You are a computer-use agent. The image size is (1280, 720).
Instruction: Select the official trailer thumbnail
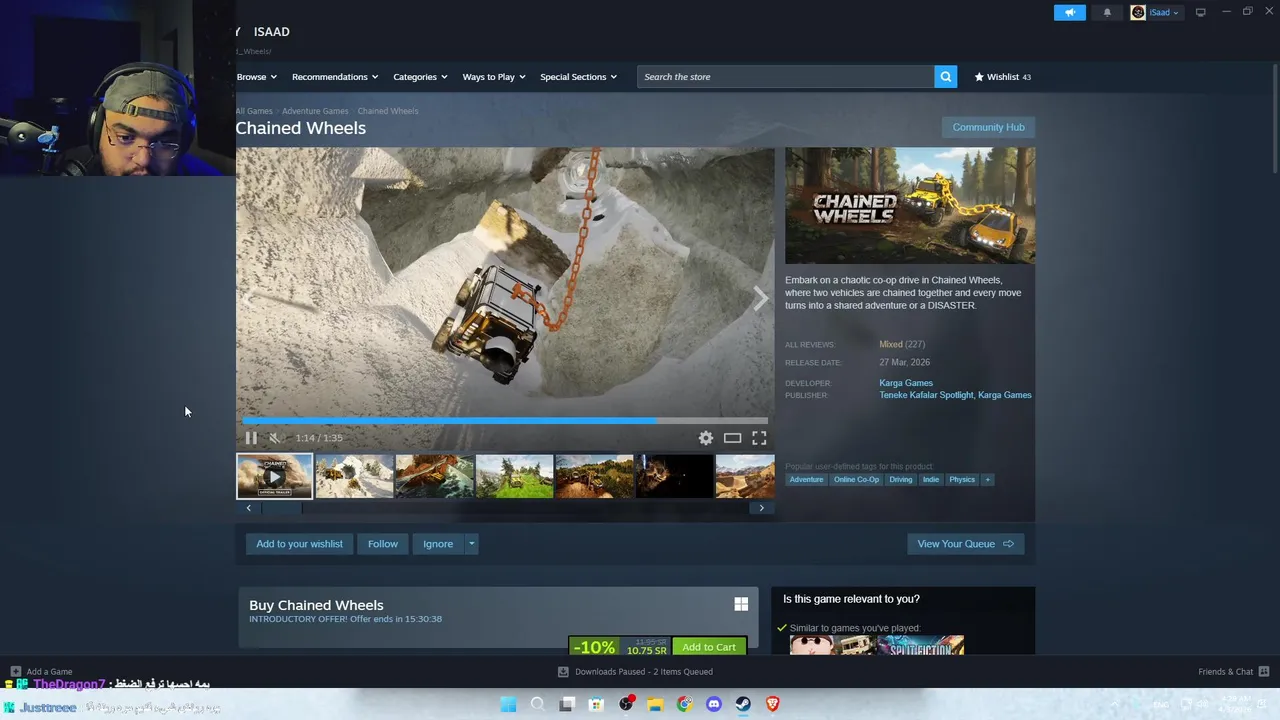[x=274, y=476]
